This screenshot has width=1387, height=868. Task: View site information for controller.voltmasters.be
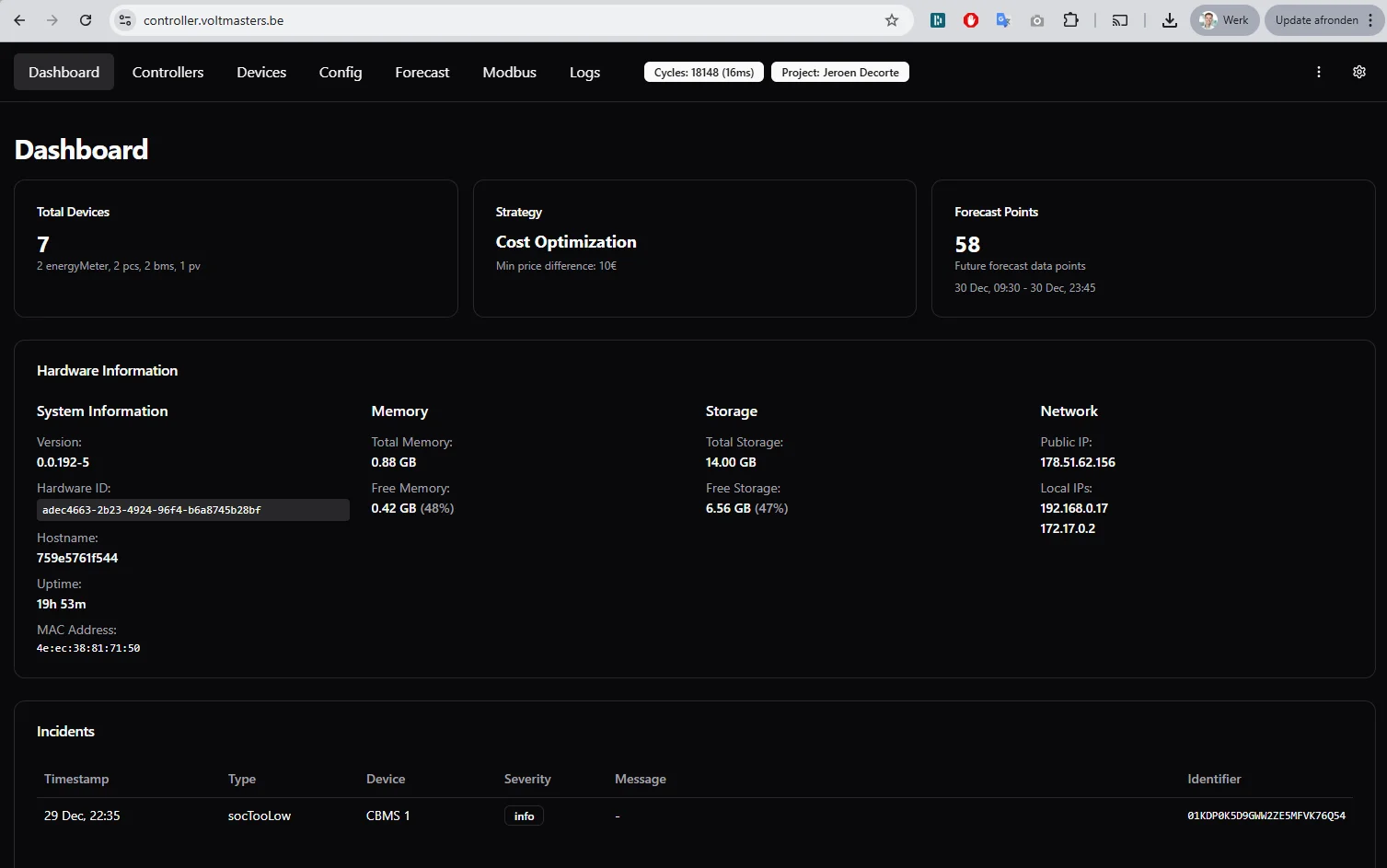[x=126, y=20]
